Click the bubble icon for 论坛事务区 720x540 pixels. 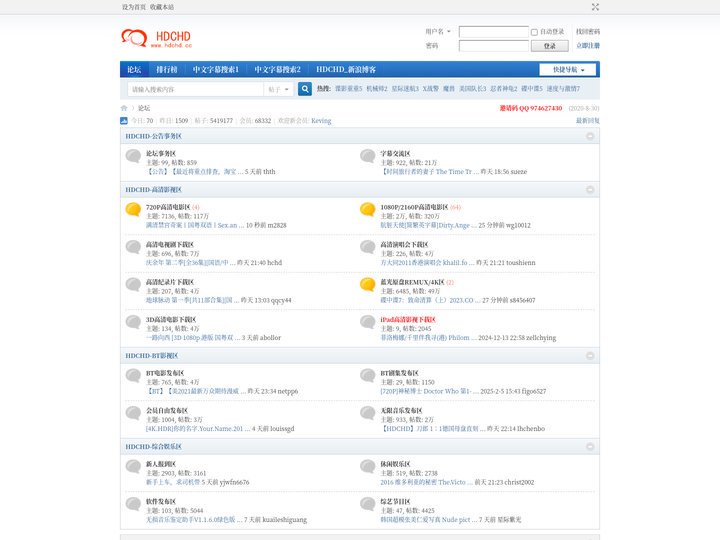click(133, 156)
